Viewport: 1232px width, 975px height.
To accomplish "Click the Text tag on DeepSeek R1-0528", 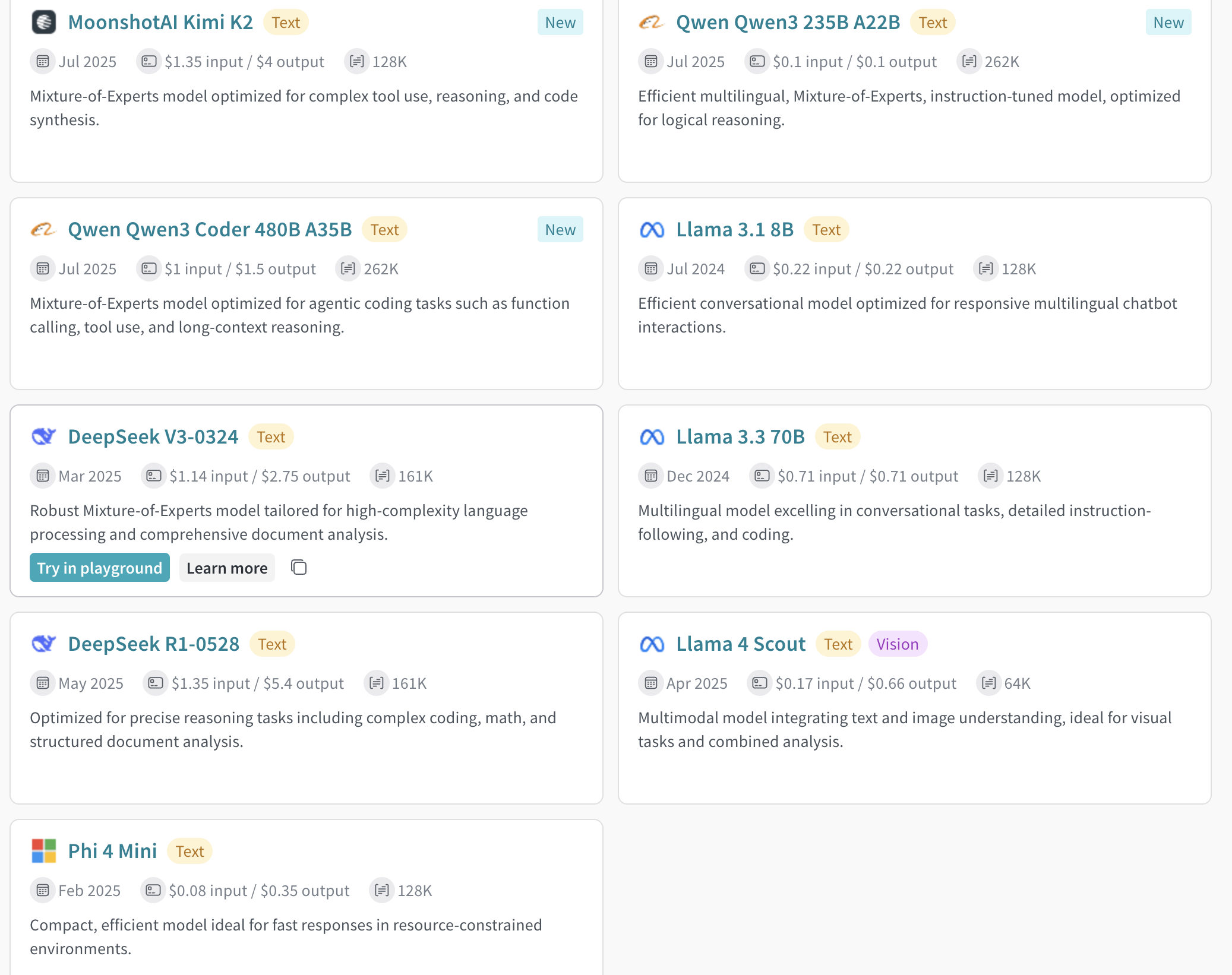I will click(272, 644).
